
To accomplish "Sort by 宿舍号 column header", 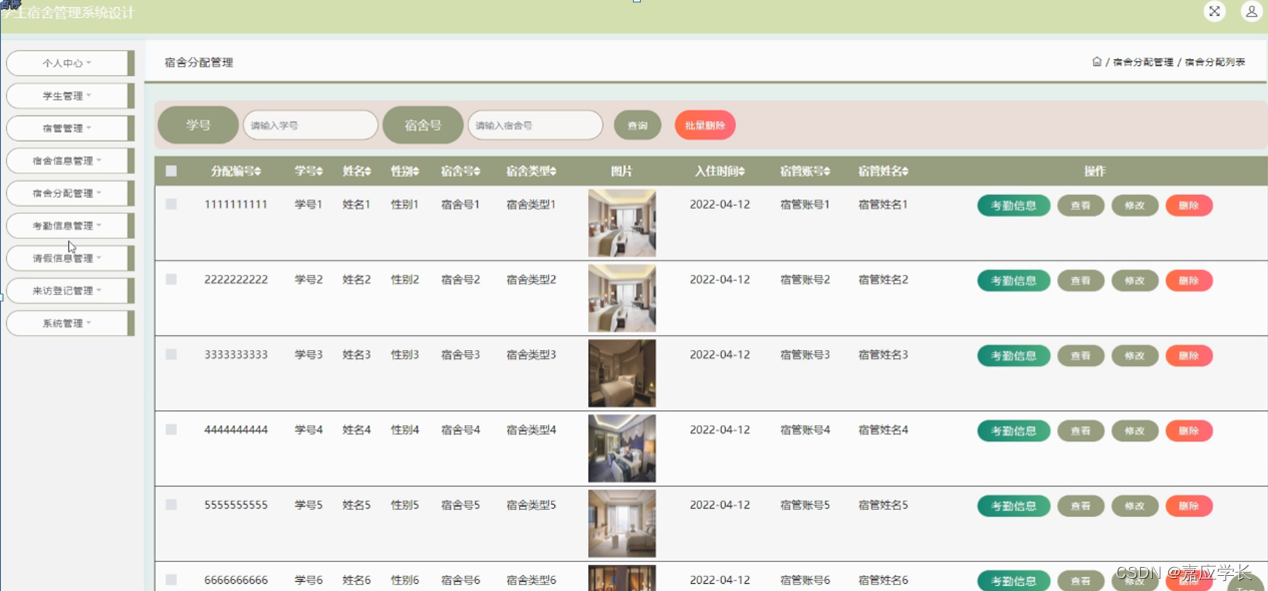I will 461,171.
